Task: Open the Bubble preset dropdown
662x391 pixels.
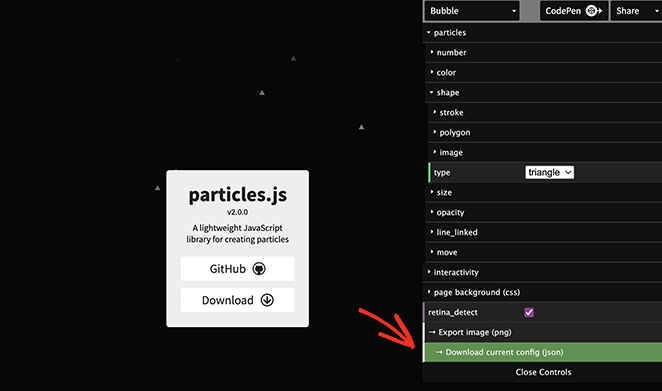Action: [472, 11]
